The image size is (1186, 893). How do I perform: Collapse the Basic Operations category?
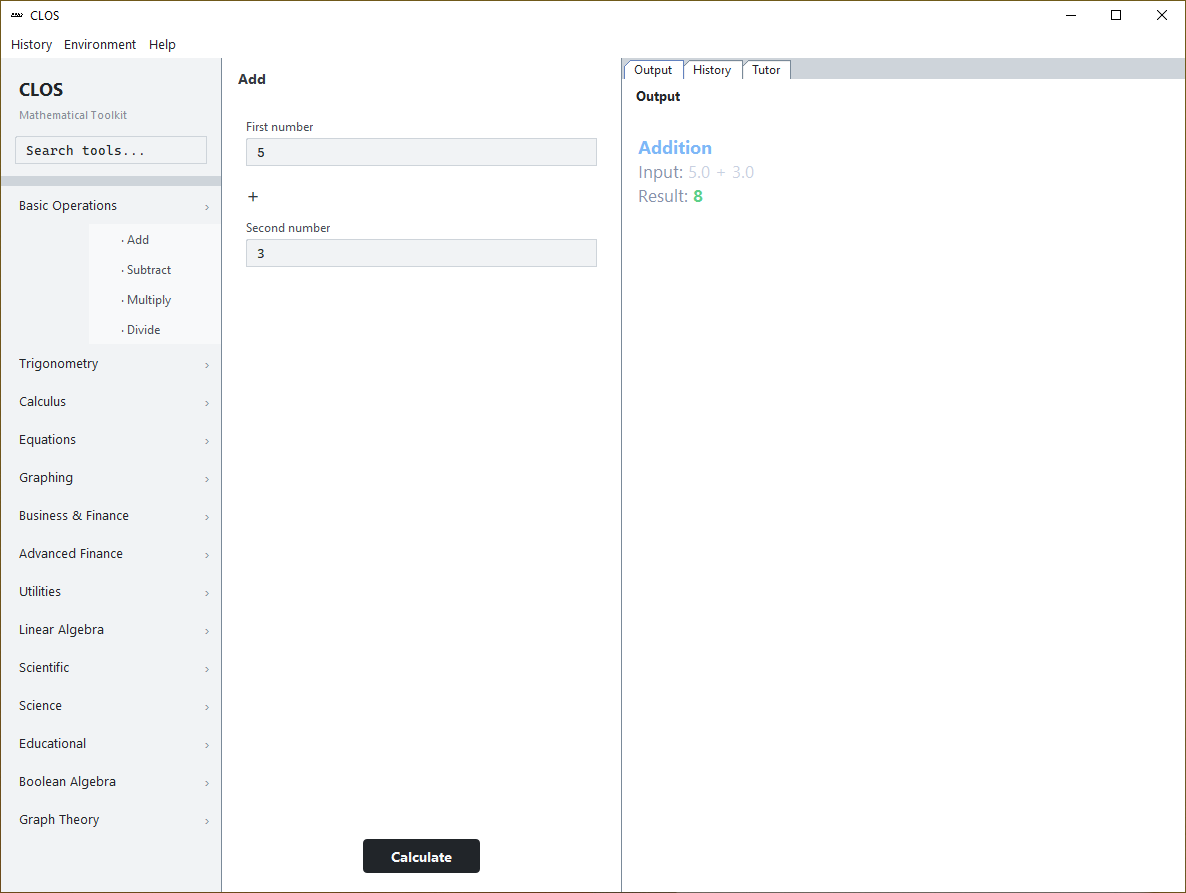(x=112, y=206)
